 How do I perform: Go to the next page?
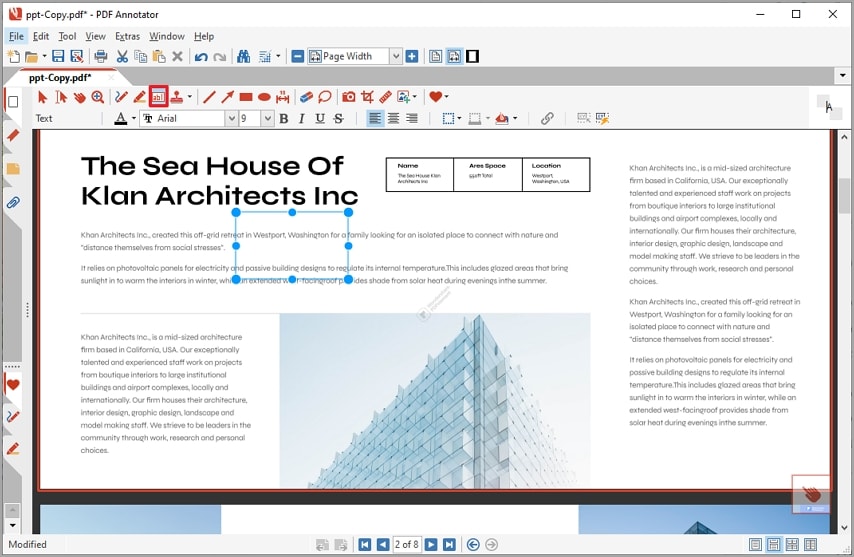431,544
